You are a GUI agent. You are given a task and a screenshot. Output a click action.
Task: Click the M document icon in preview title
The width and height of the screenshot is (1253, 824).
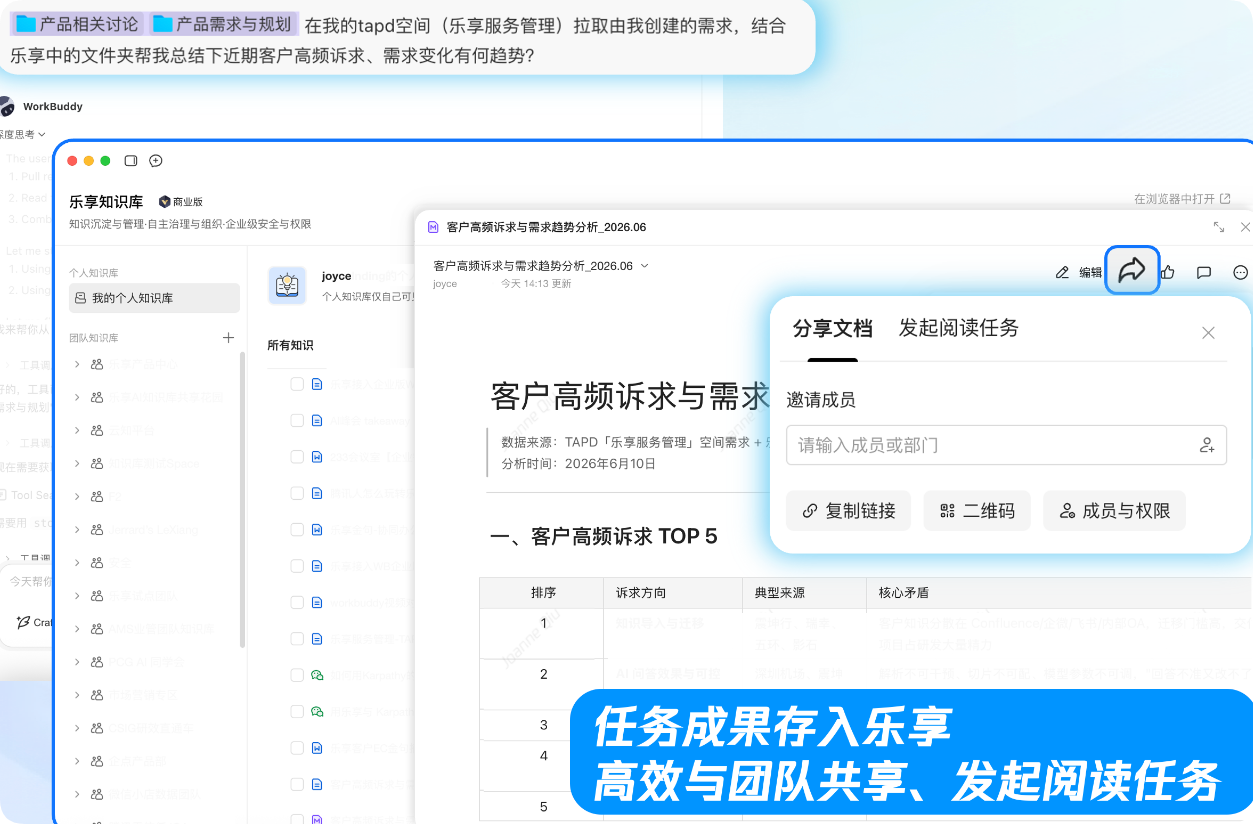433,227
